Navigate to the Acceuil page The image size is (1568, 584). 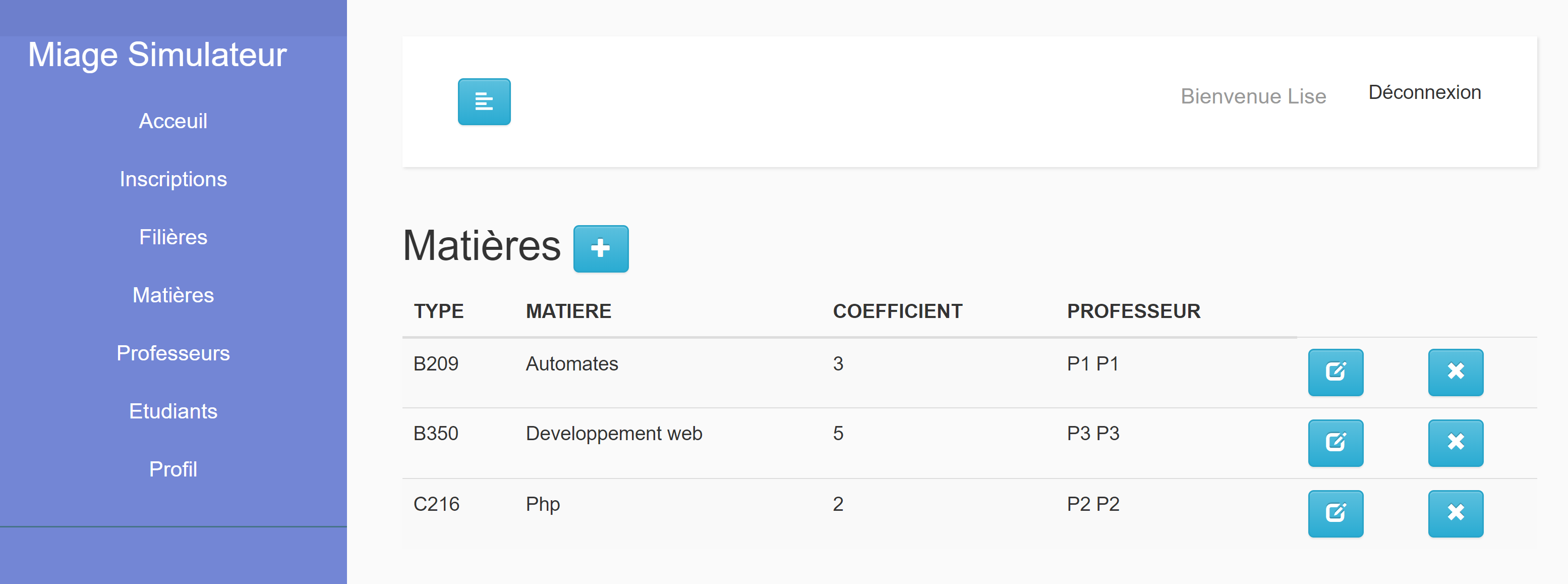tap(173, 121)
